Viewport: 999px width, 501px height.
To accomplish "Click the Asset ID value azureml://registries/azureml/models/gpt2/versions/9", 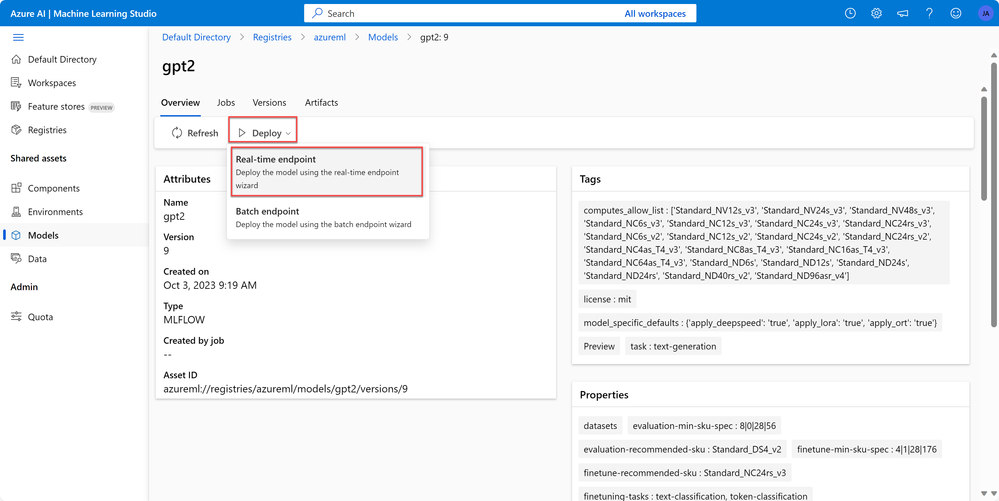I will (285, 388).
